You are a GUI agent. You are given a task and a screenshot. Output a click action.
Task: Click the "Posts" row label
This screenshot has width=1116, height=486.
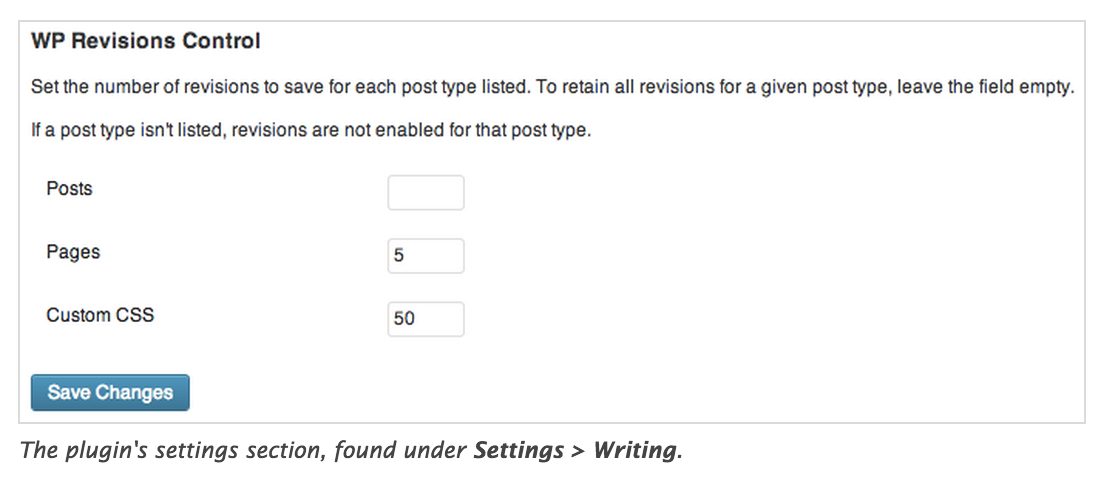69,189
